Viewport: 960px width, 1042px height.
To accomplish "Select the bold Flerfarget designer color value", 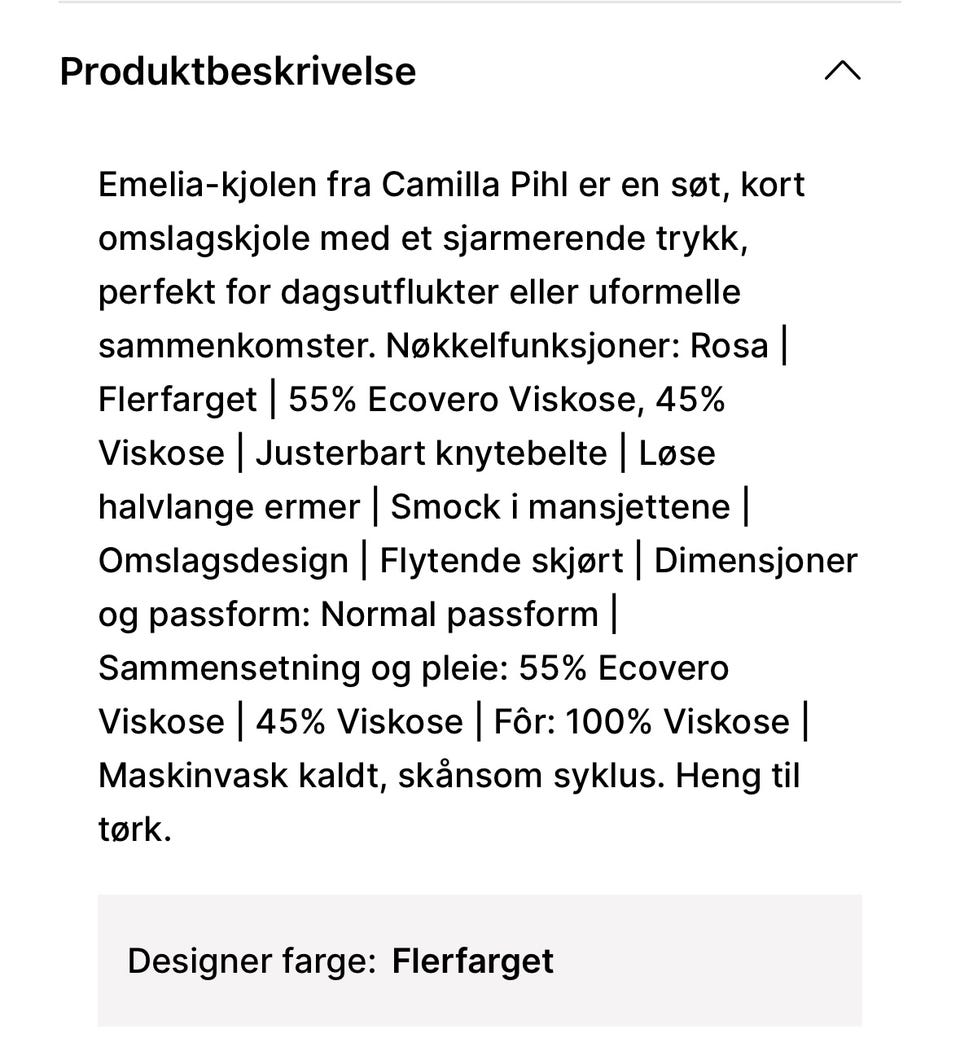I will [472, 961].
